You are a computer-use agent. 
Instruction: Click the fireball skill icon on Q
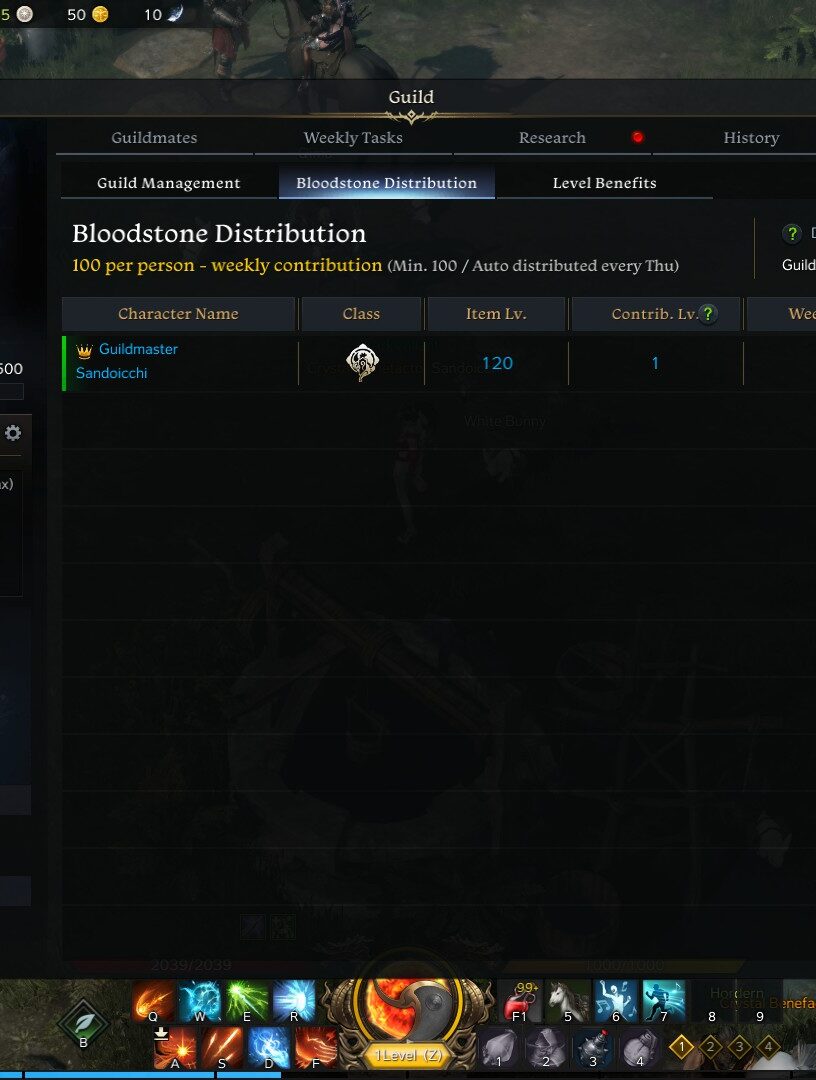pos(154,1001)
